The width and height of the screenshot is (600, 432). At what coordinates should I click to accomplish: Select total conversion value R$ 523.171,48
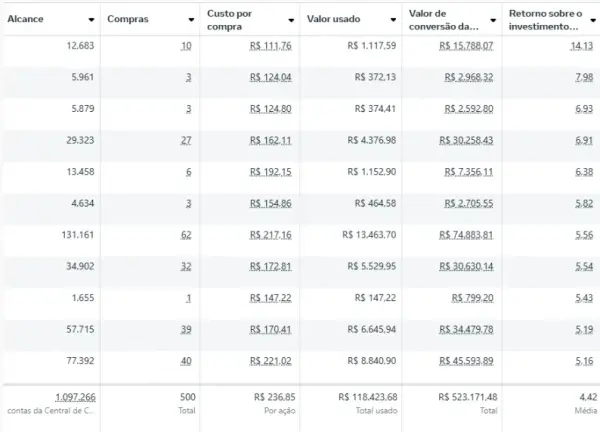click(x=468, y=397)
